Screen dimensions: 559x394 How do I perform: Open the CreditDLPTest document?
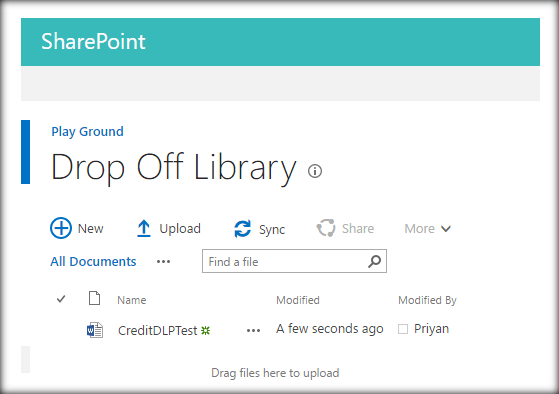point(158,331)
